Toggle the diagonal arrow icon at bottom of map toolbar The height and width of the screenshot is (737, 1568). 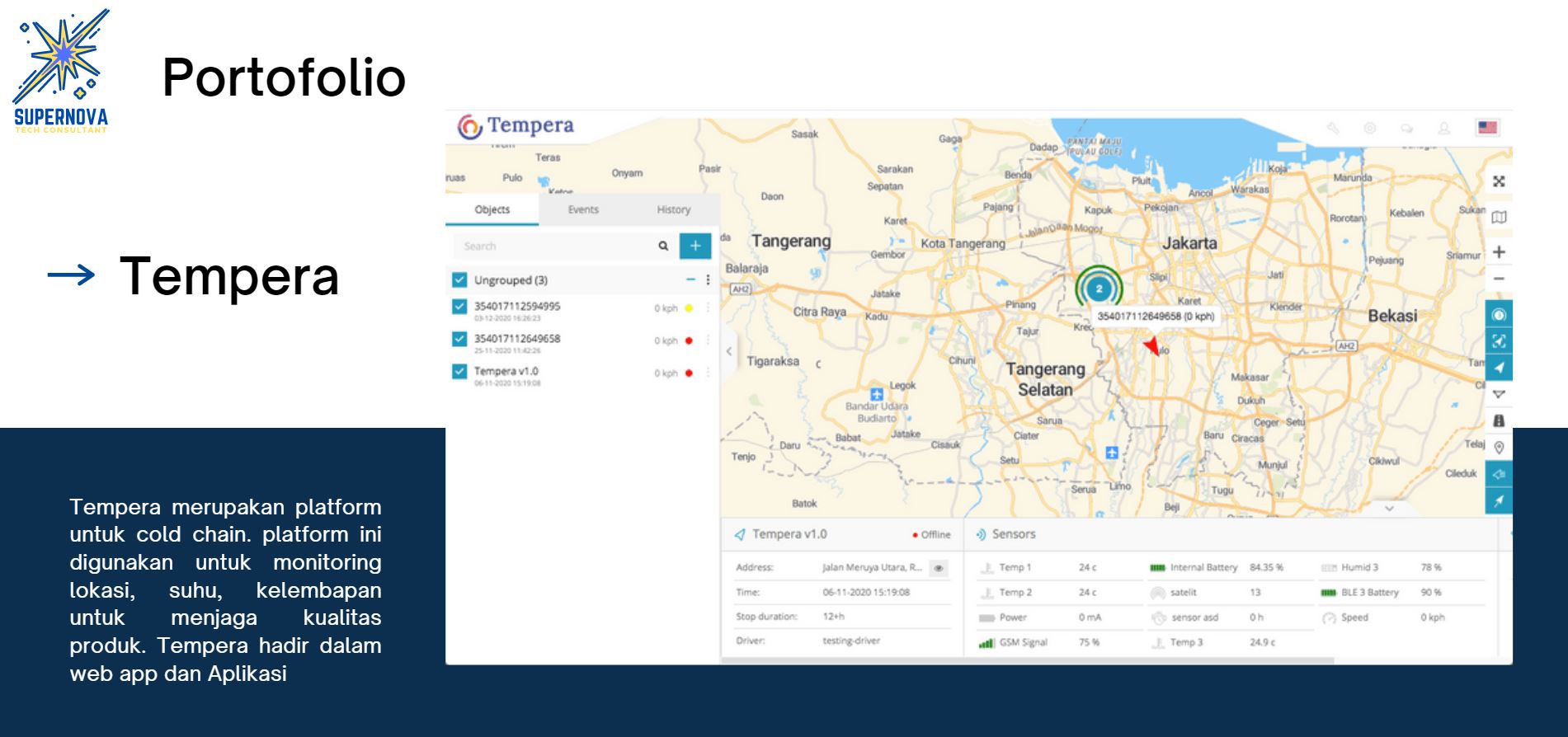(x=1500, y=500)
